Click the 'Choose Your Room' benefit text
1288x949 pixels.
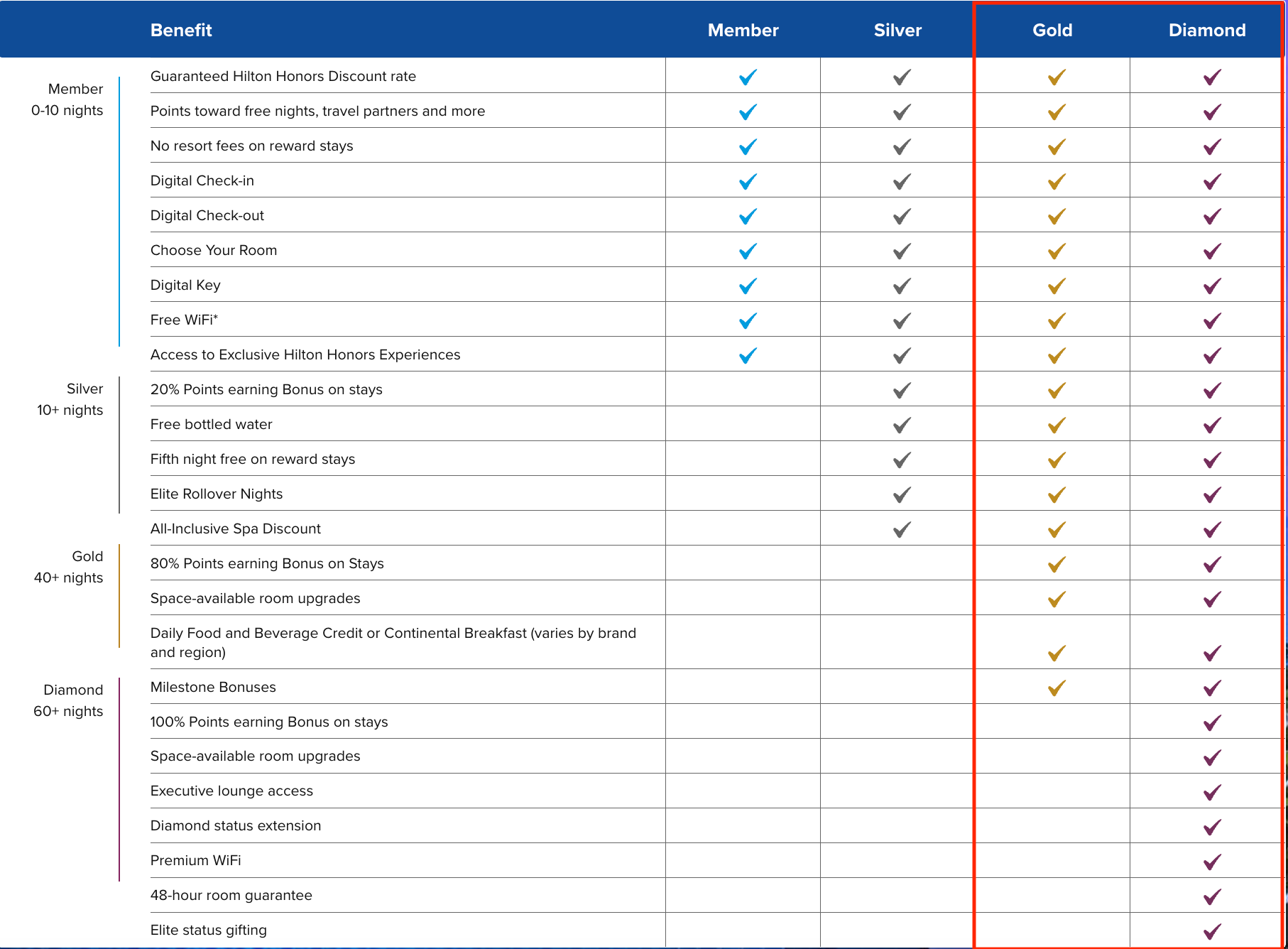click(214, 250)
